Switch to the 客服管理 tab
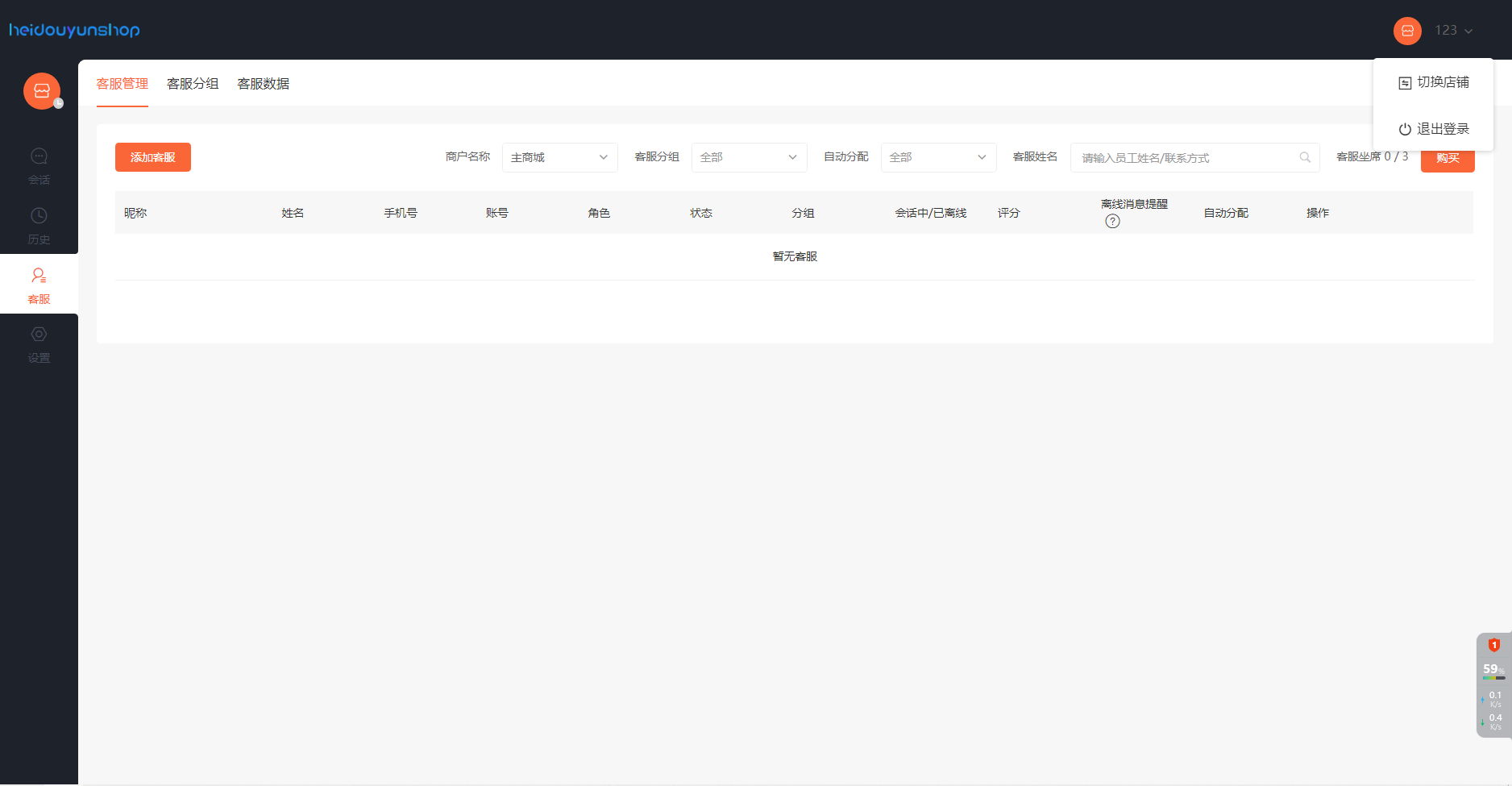Screen dimensions: 1512x786 (123, 84)
